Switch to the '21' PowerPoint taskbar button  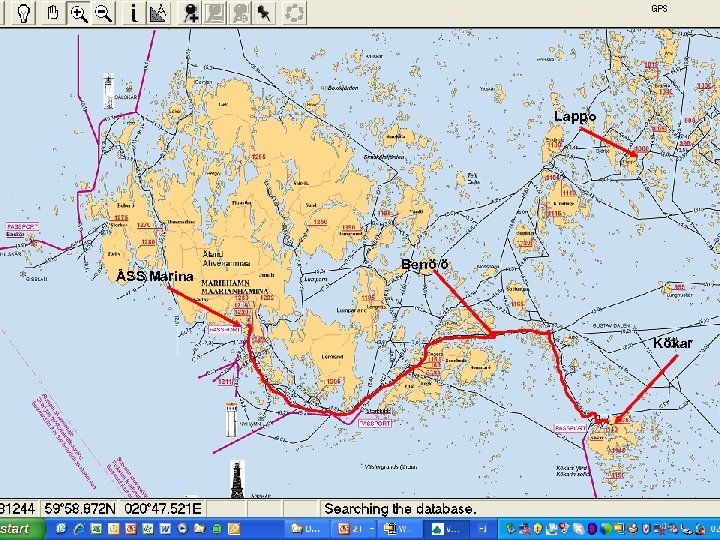pyautogui.click(x=356, y=529)
